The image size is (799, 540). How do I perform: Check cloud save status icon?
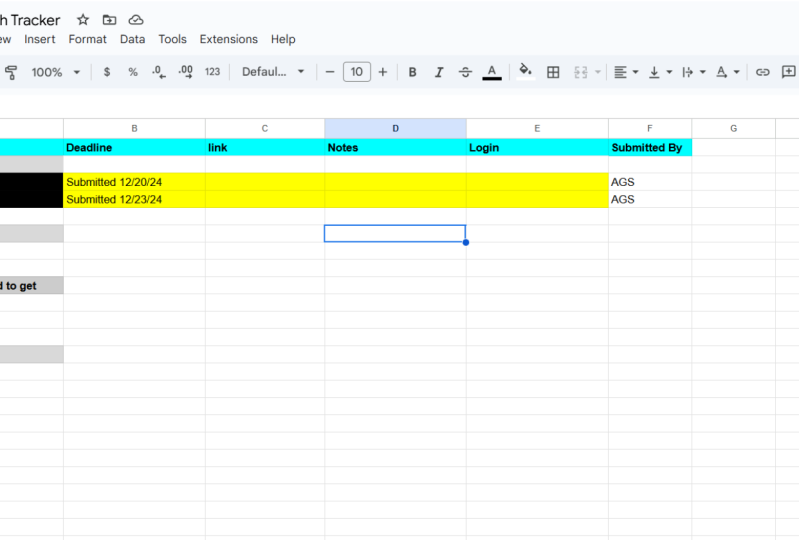136,20
